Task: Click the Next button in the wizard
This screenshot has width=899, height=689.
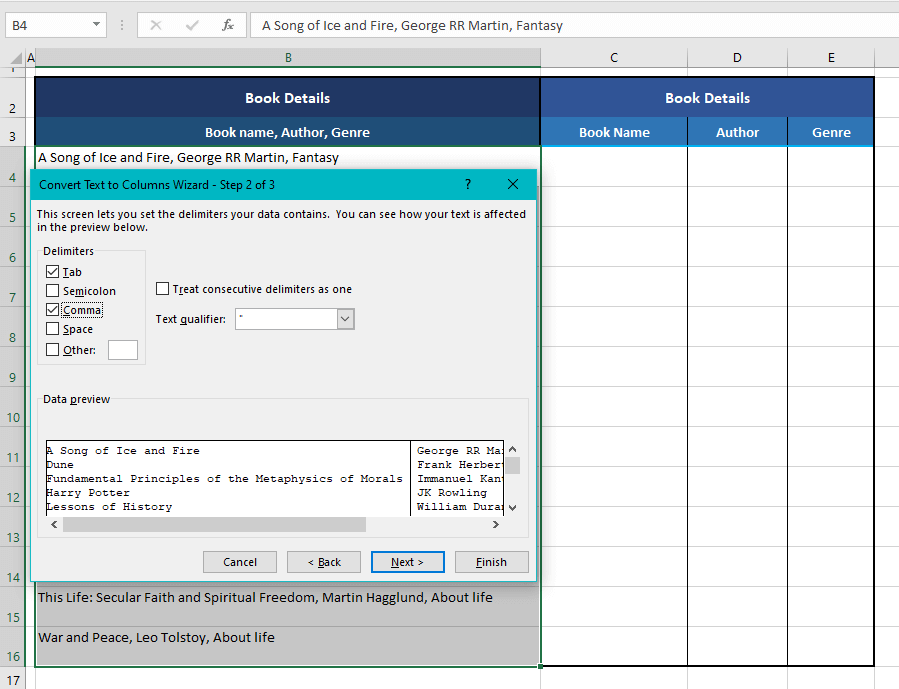Action: pyautogui.click(x=407, y=561)
